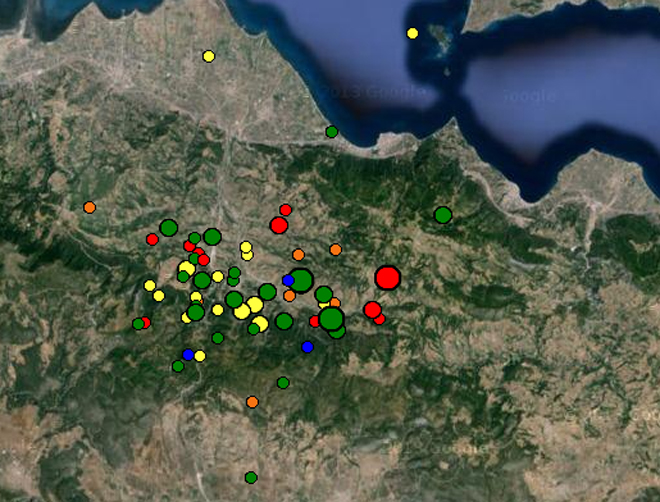Screen dimensions: 660x502
Task: Select the yellow marker in the sea near the island
Action: coord(412,33)
